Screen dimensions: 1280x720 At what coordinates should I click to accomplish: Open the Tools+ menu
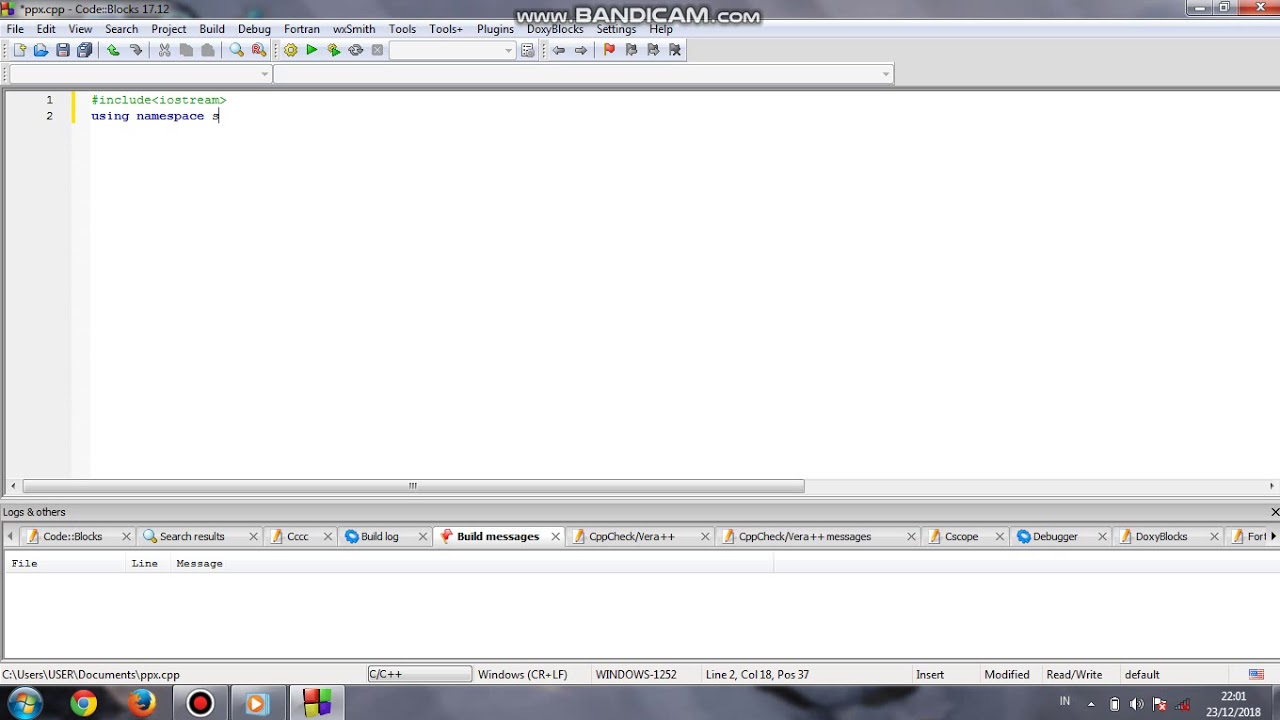446,29
